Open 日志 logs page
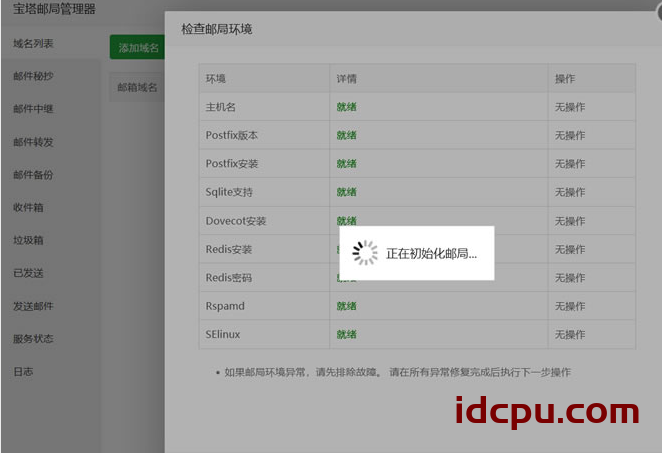 23,372
